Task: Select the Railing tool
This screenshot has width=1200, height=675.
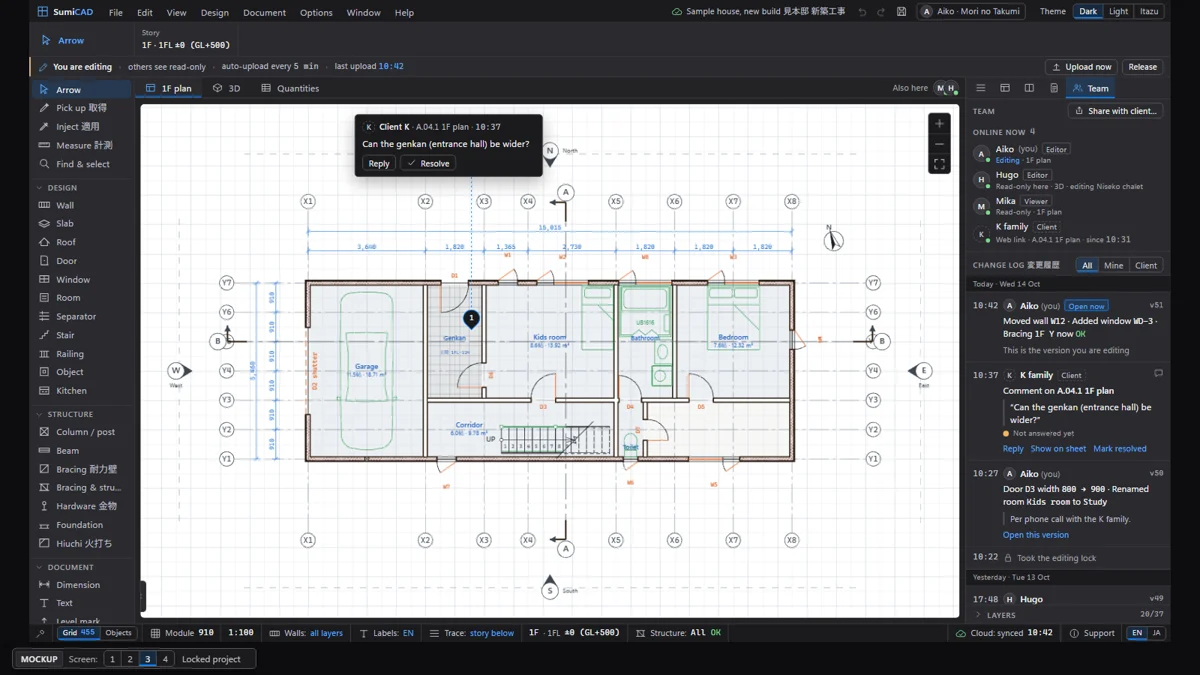Action: [x=82, y=354]
